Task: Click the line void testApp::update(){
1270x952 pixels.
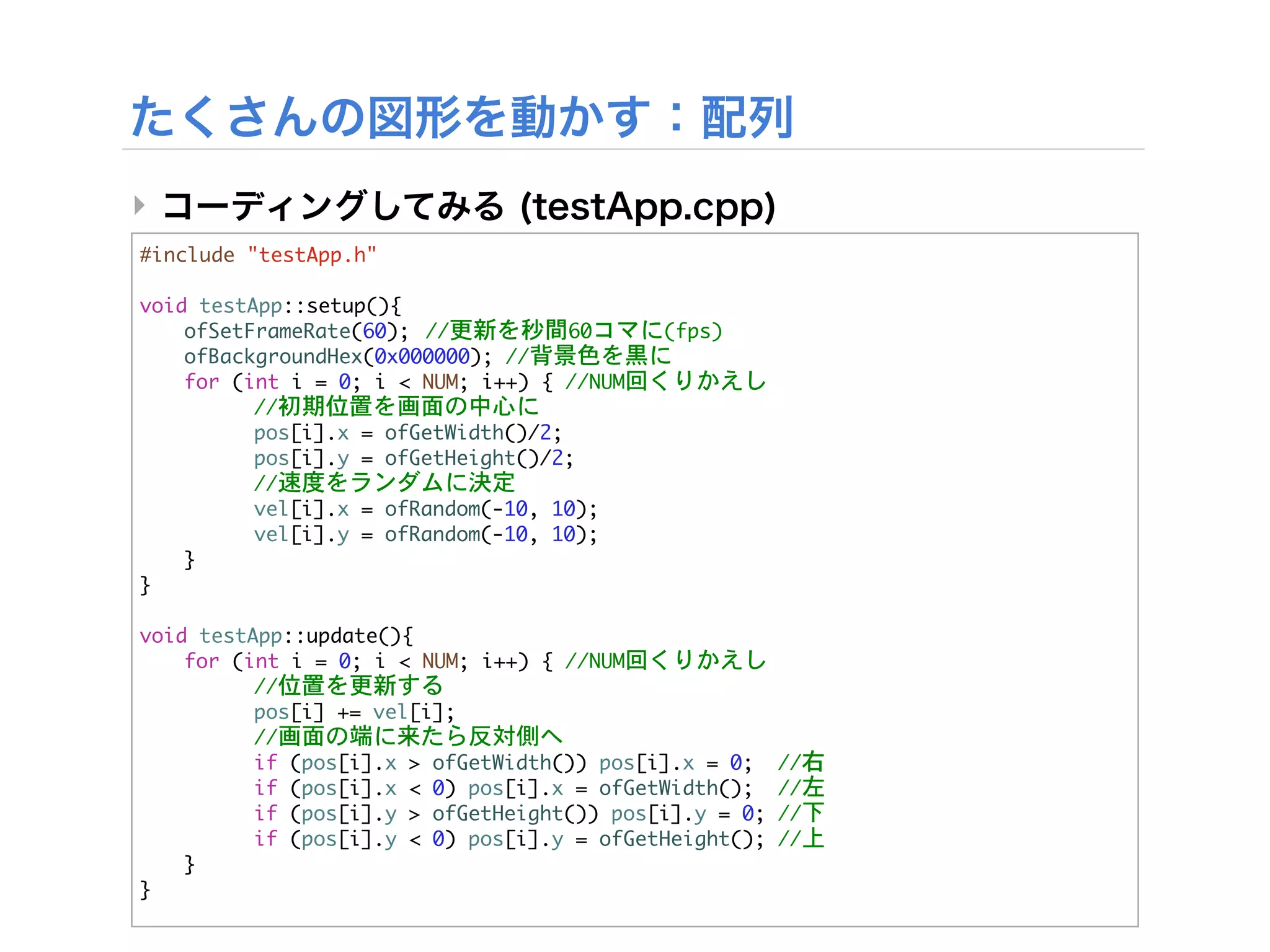Action: click(277, 636)
